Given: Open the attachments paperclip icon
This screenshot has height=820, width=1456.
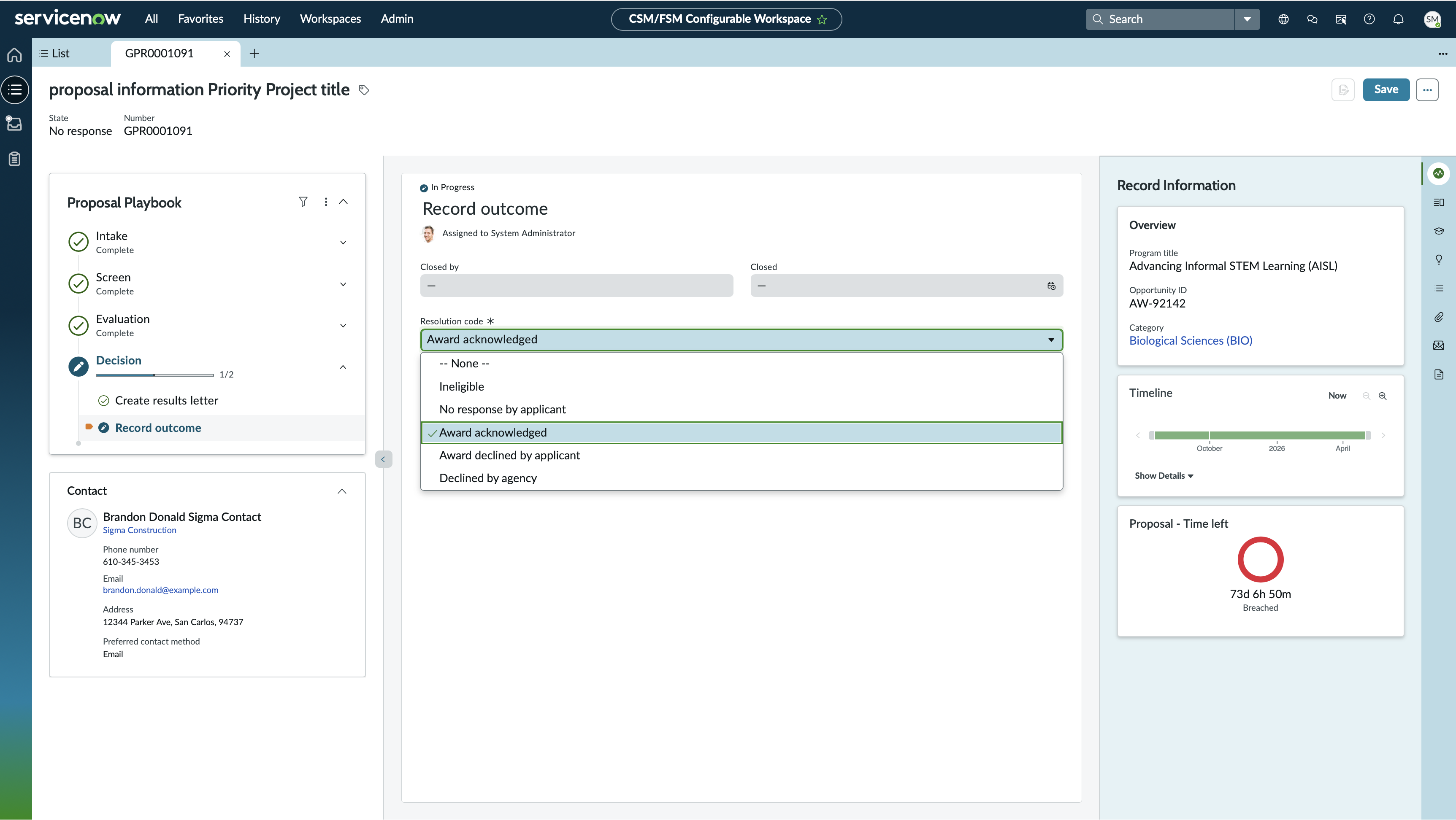Looking at the screenshot, I should click(1438, 317).
